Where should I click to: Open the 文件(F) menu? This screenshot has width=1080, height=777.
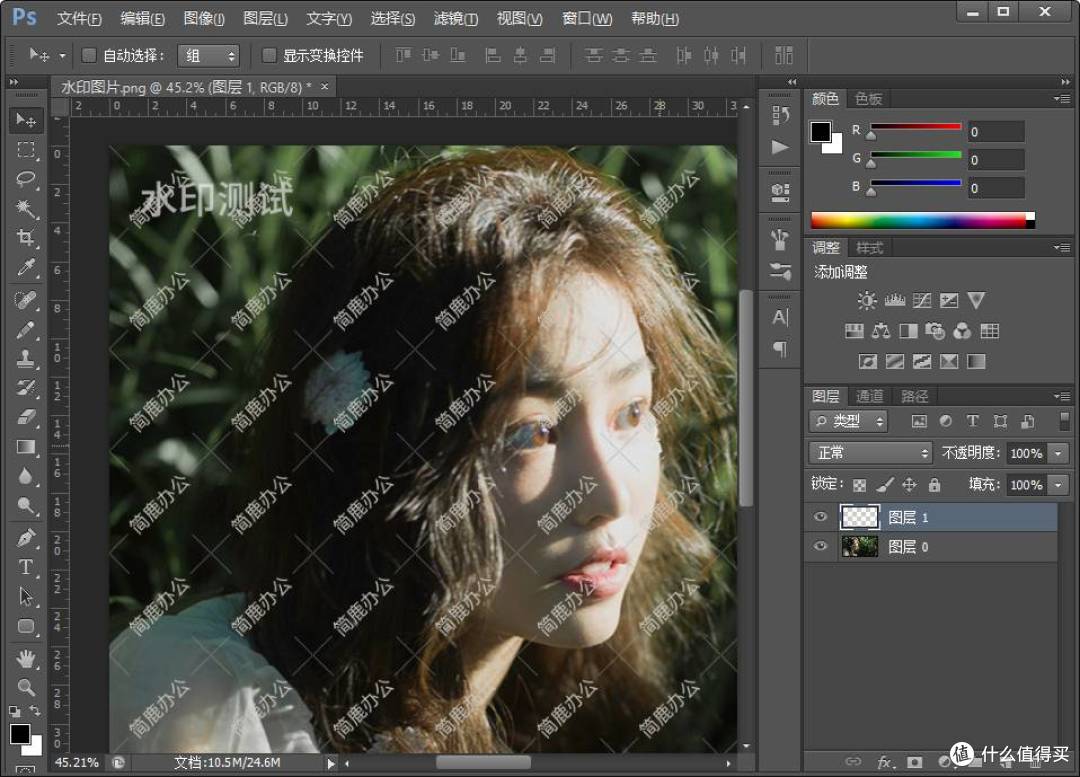coord(79,19)
